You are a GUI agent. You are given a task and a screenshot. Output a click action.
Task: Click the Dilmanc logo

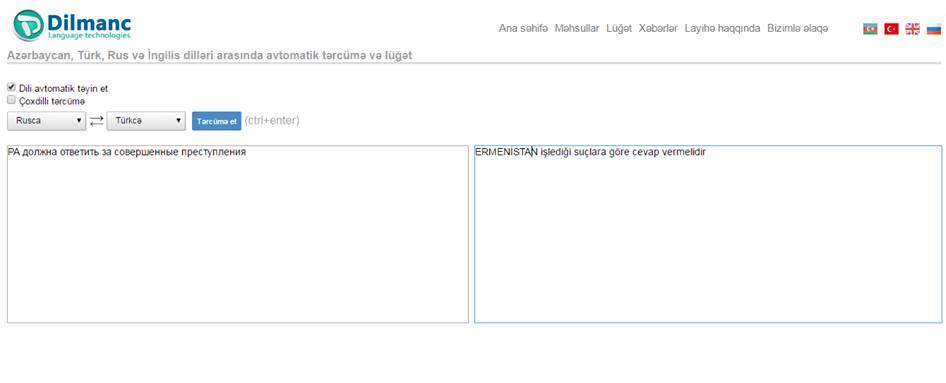[x=72, y=25]
